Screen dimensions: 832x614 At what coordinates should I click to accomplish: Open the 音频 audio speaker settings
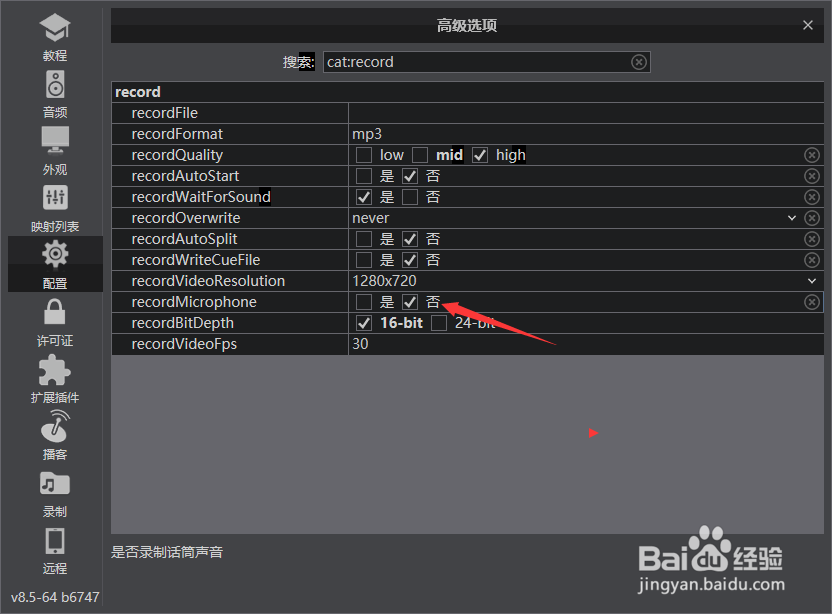(x=55, y=94)
